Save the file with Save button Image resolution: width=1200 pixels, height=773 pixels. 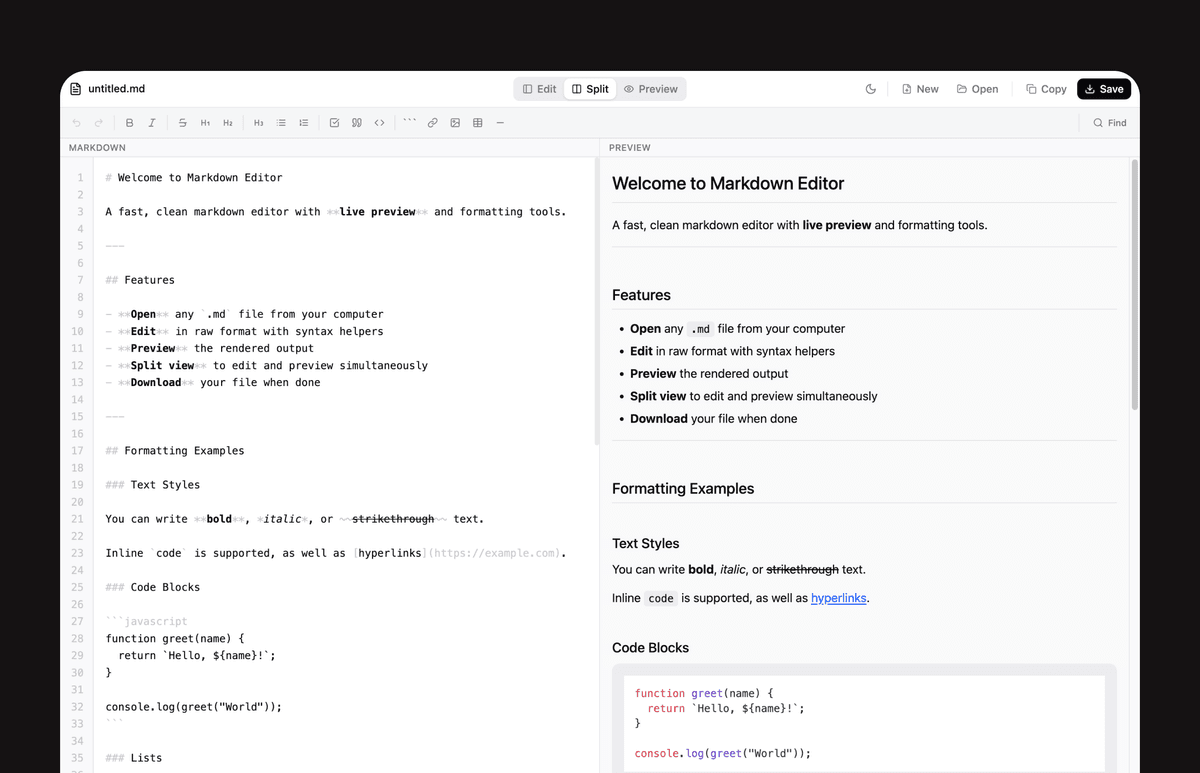point(1104,89)
